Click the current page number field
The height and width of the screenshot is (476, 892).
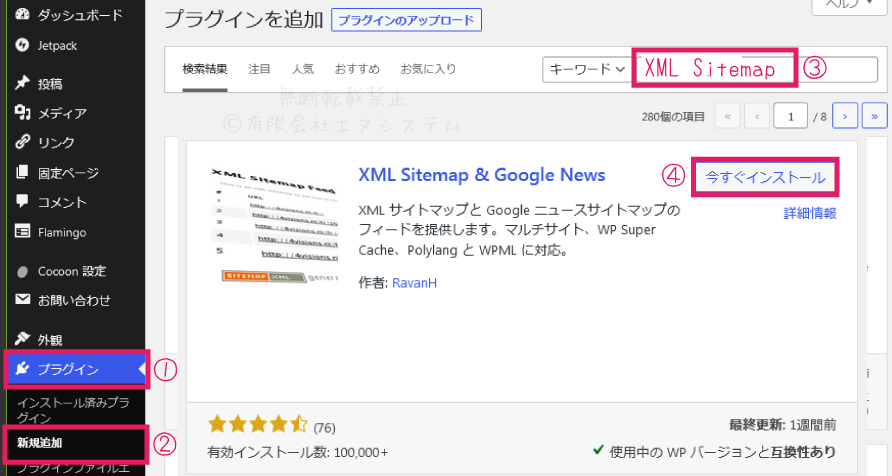click(790, 117)
